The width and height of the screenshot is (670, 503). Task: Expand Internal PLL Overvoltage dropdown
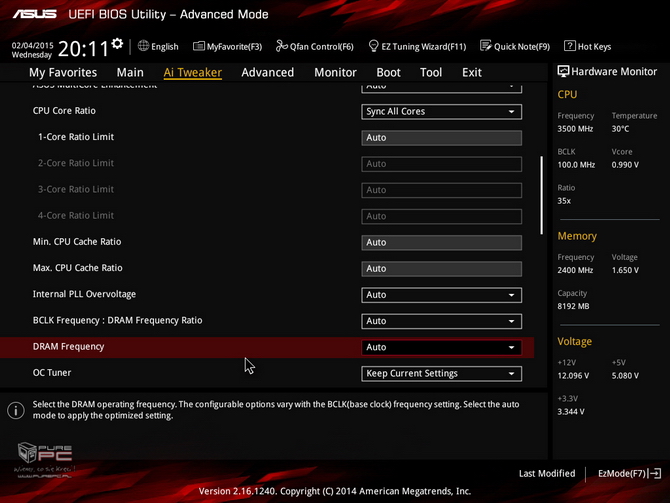click(441, 295)
